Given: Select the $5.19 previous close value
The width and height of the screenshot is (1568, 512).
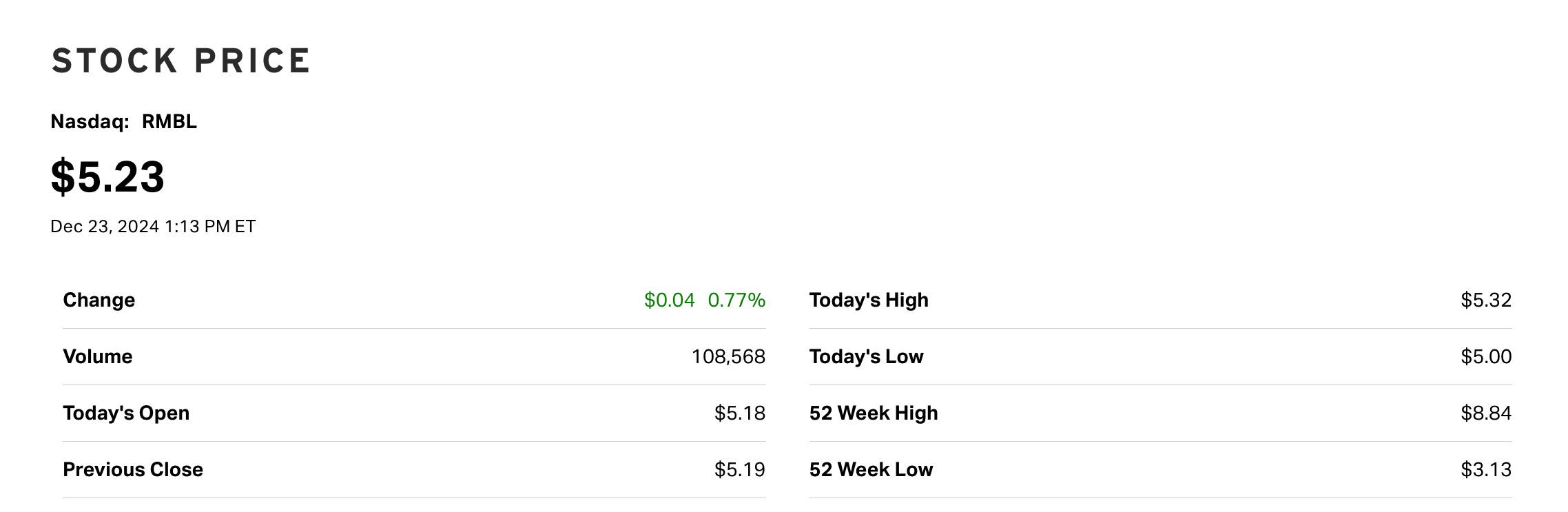Looking at the screenshot, I should click(739, 470).
